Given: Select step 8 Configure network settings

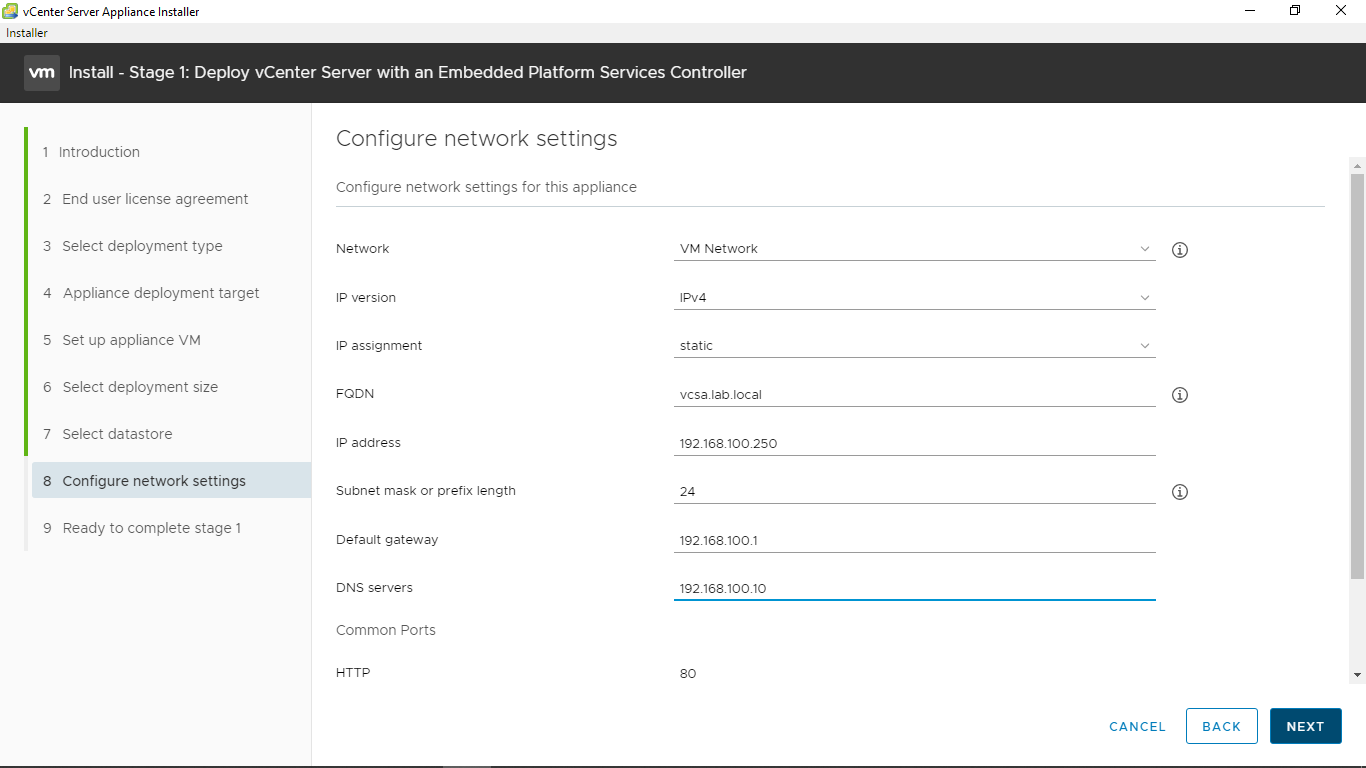Looking at the screenshot, I should tap(170, 481).
